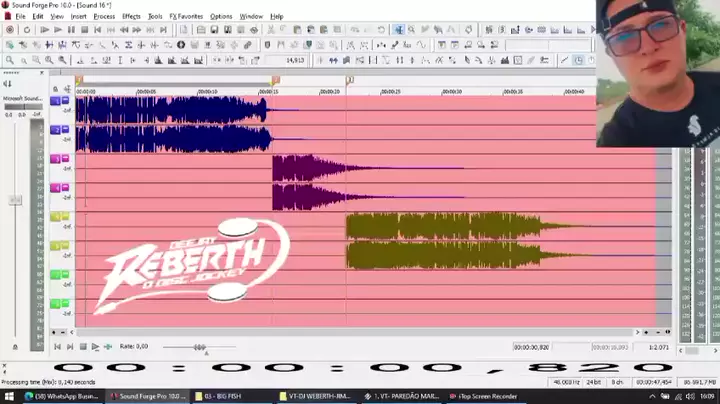The width and height of the screenshot is (720, 404).
Task: Open the VT-DJ WEBERTH taskbar folder
Action: (315, 396)
